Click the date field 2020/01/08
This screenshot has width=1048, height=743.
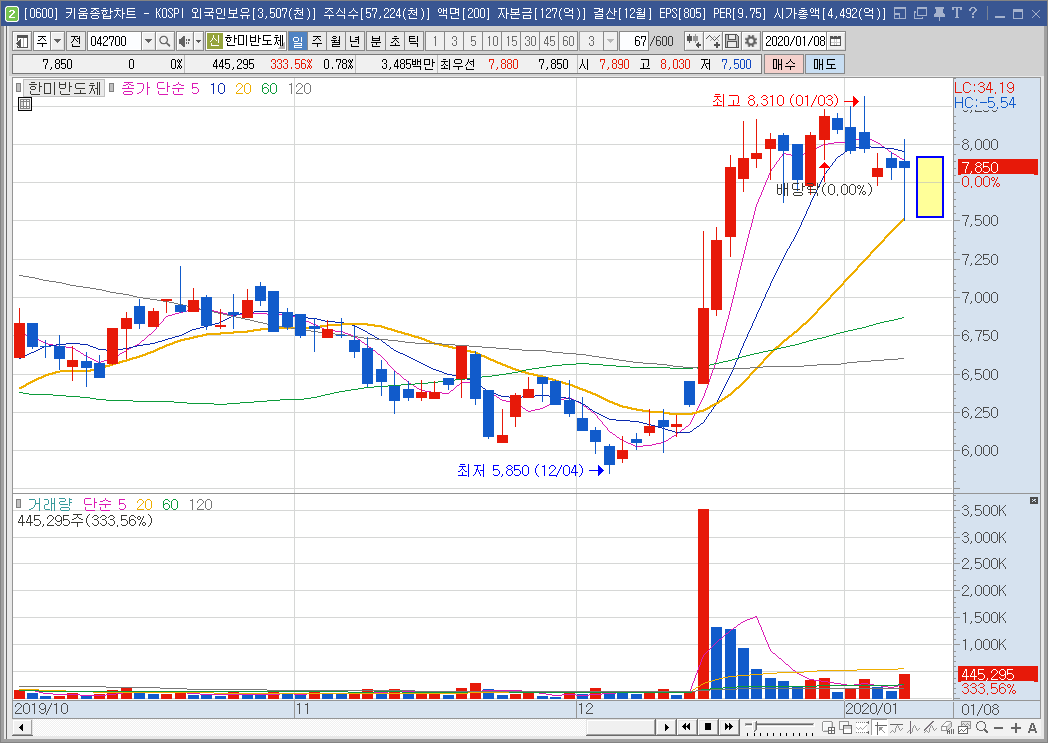click(x=795, y=41)
